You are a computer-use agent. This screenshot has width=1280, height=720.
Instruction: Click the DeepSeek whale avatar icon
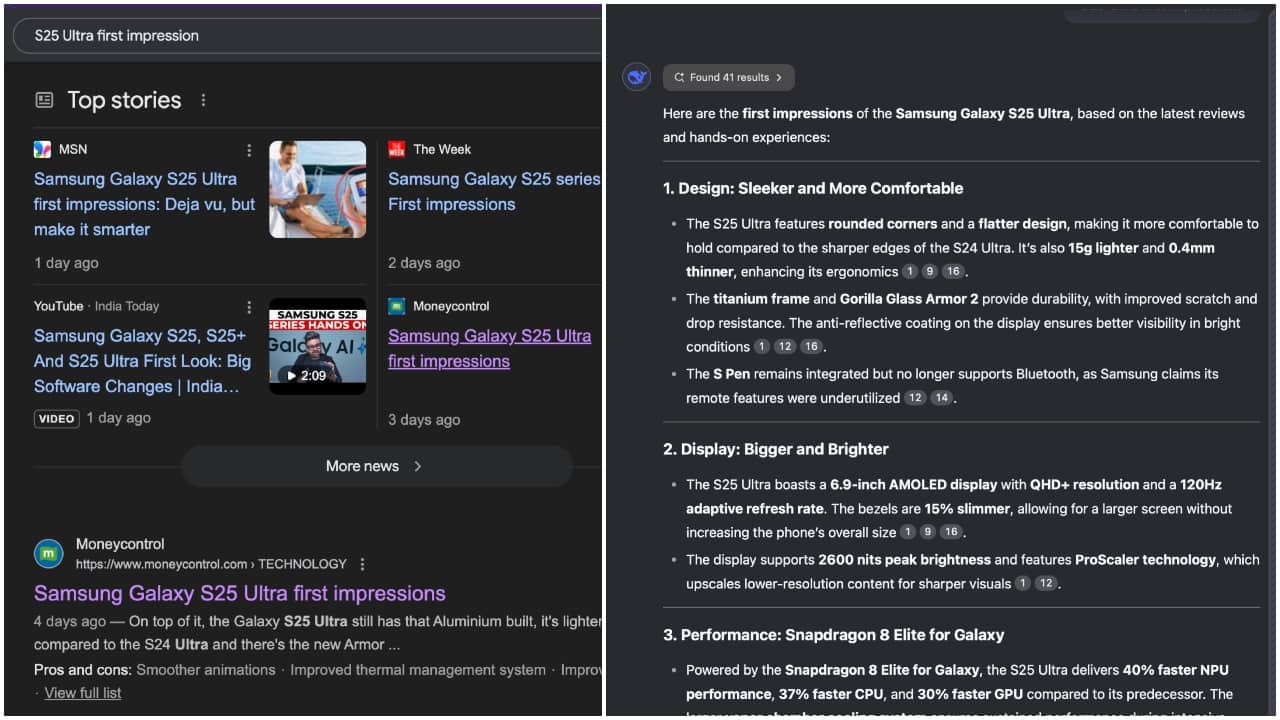coord(637,76)
